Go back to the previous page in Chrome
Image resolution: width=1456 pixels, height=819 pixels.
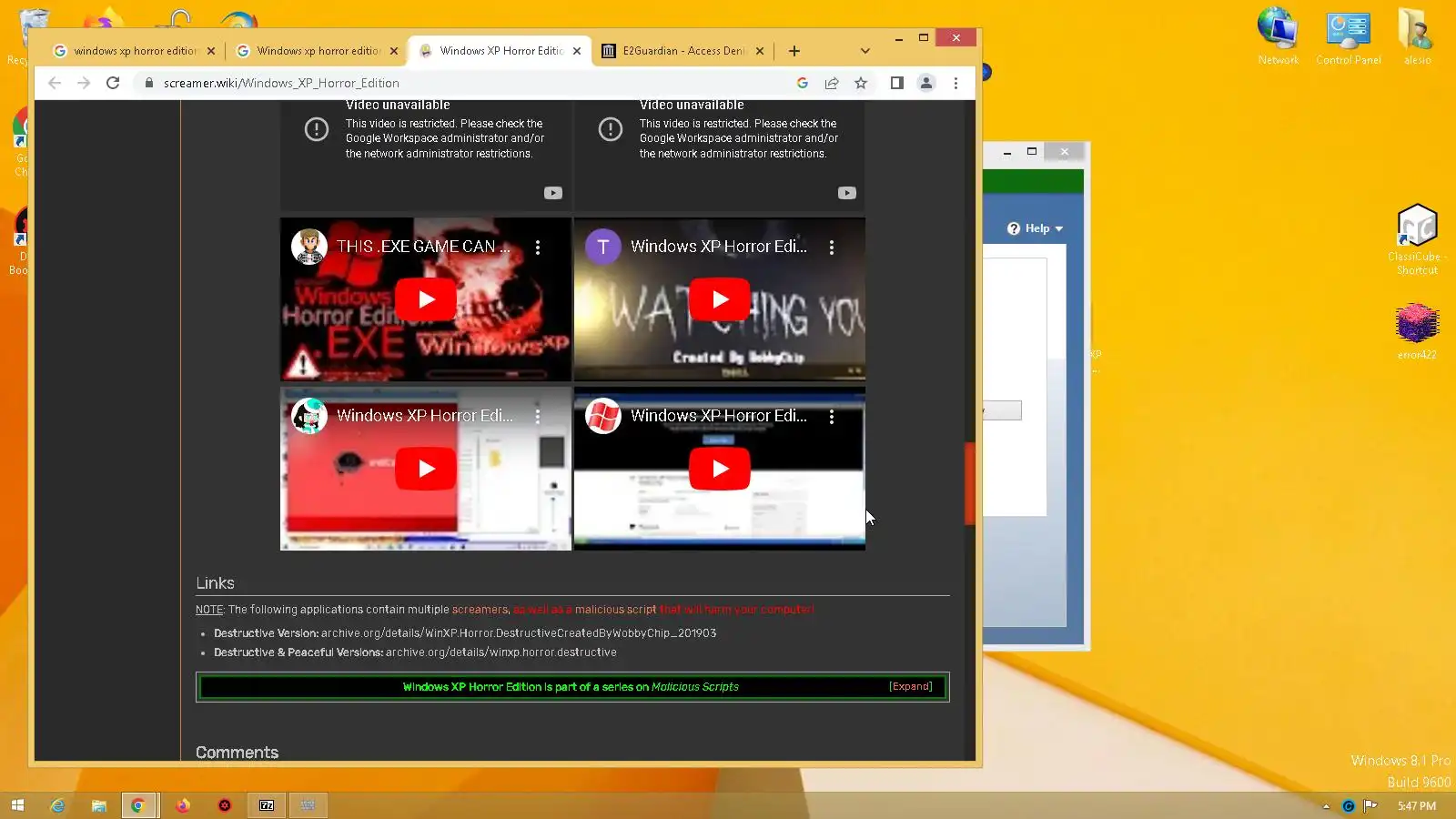[x=55, y=83]
